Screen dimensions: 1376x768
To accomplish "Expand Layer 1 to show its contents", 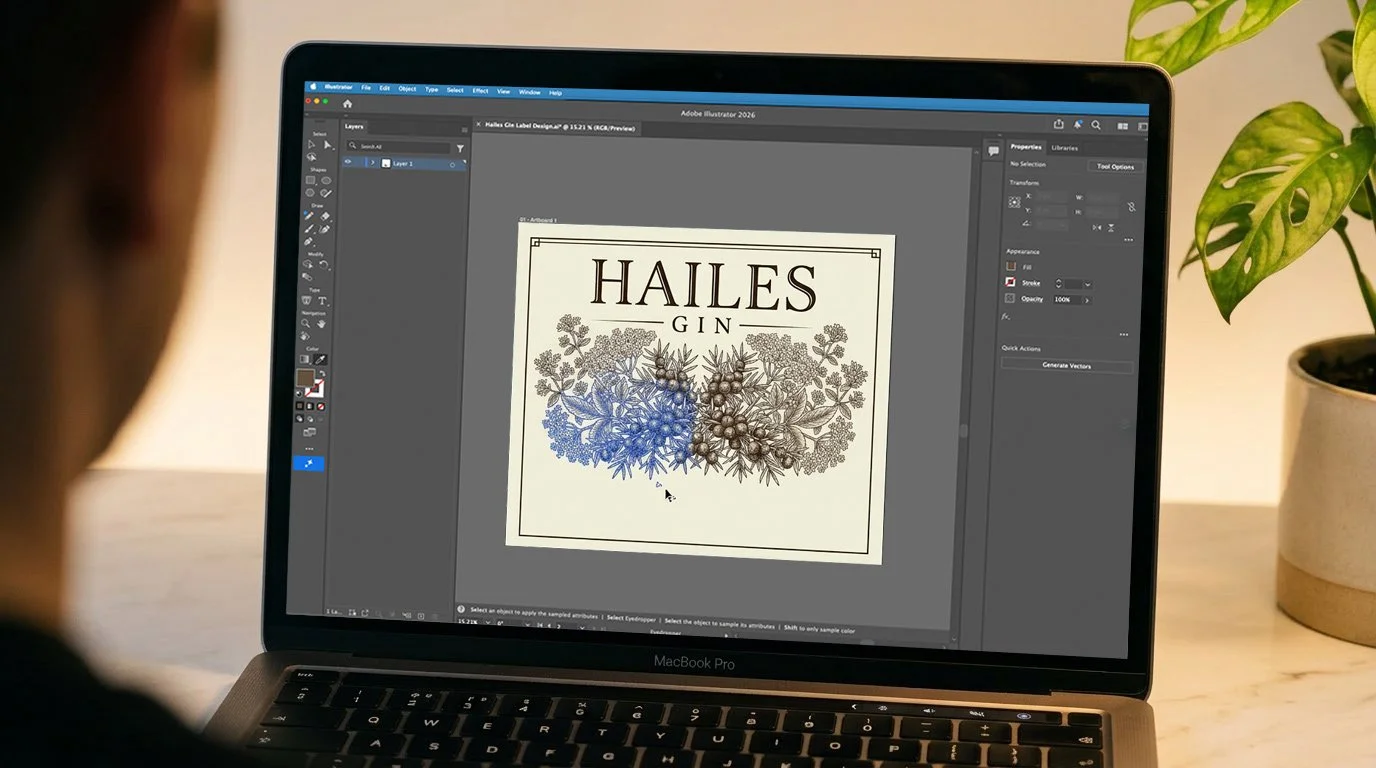I will click(373, 162).
